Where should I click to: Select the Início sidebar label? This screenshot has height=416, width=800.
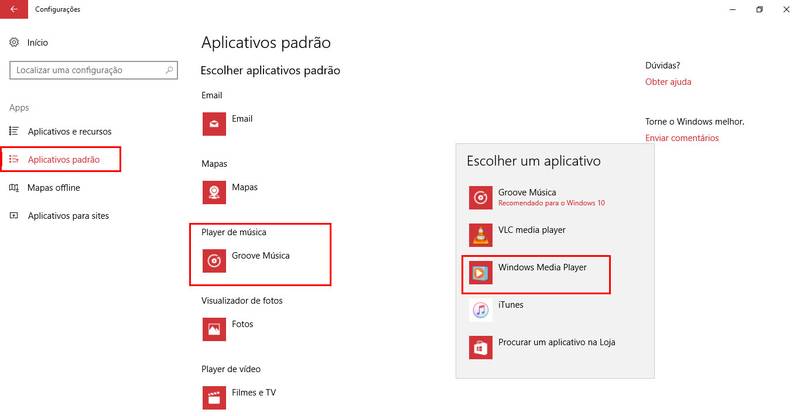pyautogui.click(x=38, y=42)
